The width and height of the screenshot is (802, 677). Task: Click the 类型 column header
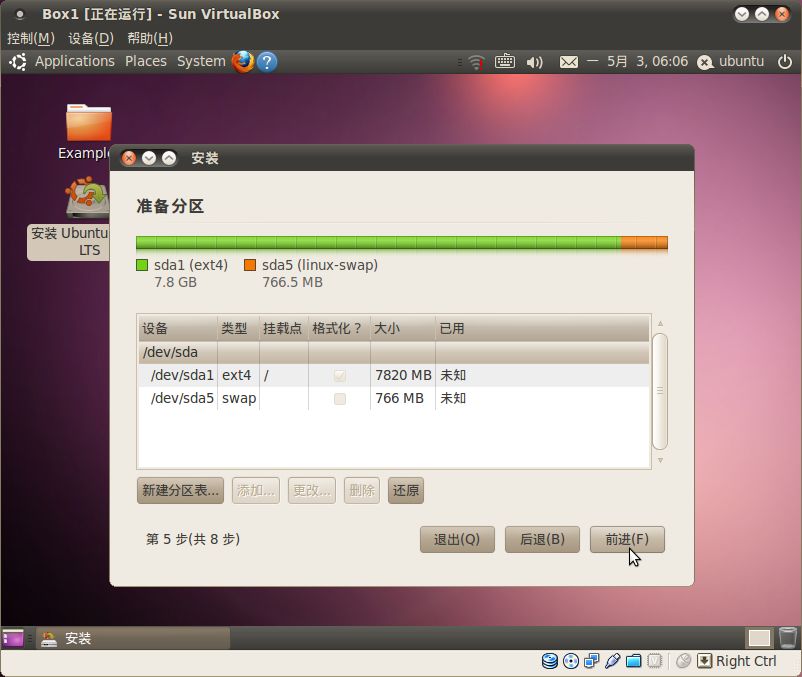238,328
